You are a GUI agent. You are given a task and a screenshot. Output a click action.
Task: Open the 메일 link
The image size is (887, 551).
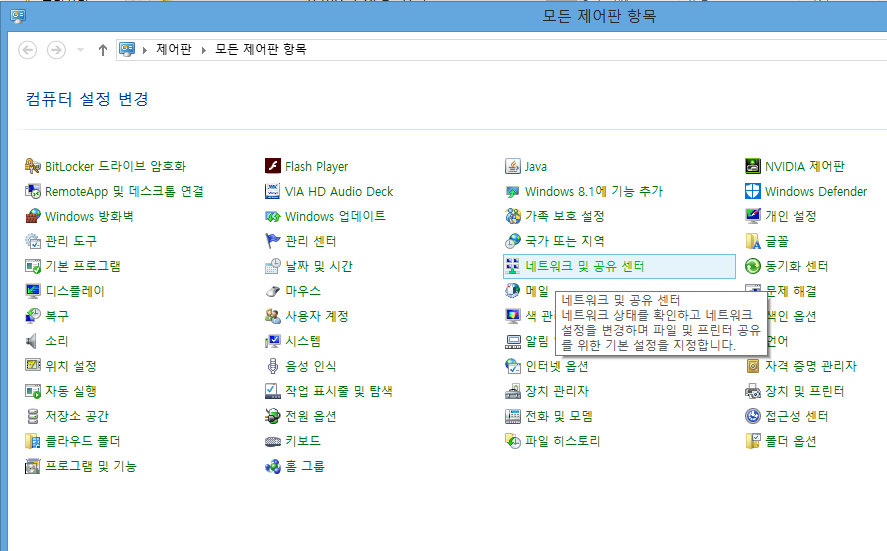point(537,291)
